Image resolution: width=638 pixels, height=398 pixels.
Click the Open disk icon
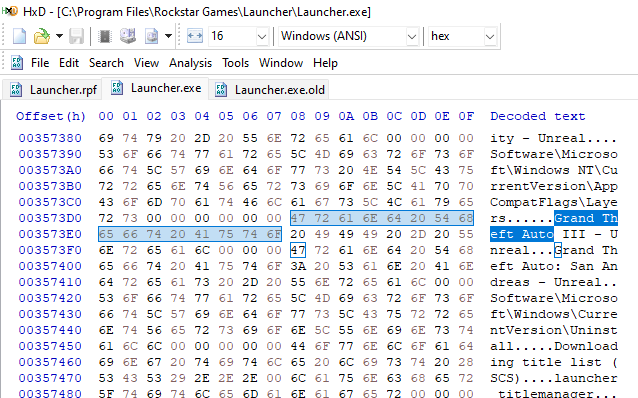pyautogui.click(x=128, y=36)
